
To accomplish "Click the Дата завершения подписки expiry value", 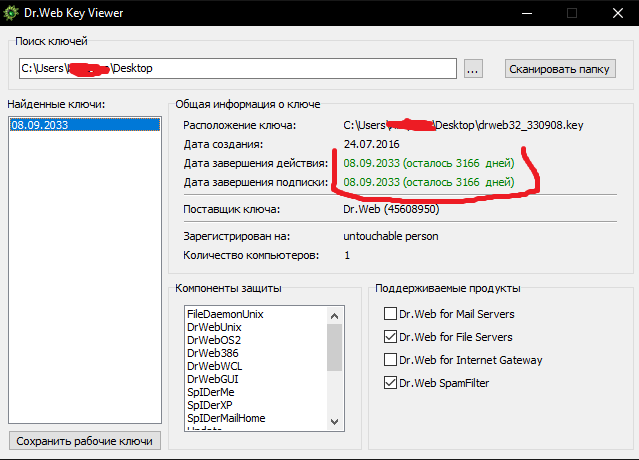I will (x=429, y=182).
